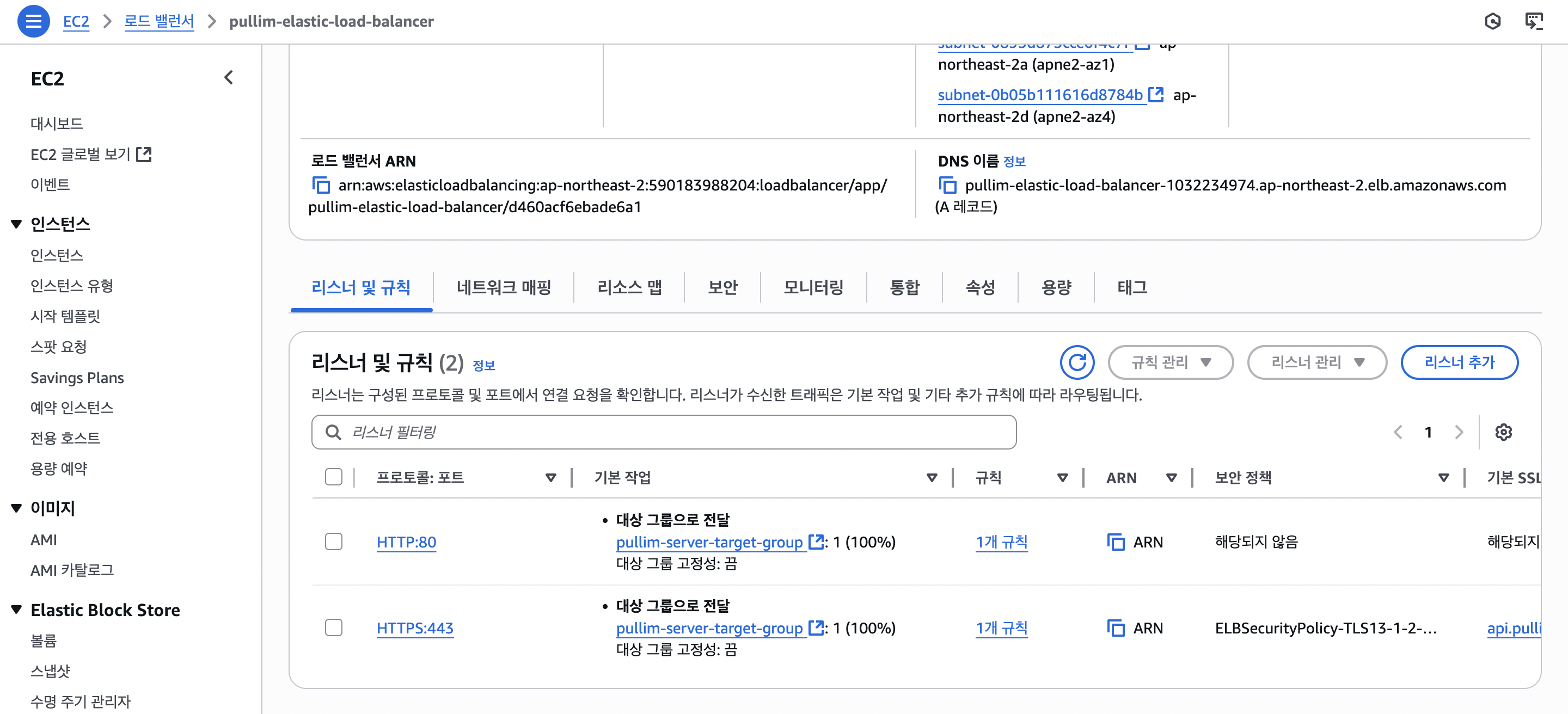This screenshot has width=1568, height=714.
Task: Open the hamburger navigation menu icon
Action: 33,21
